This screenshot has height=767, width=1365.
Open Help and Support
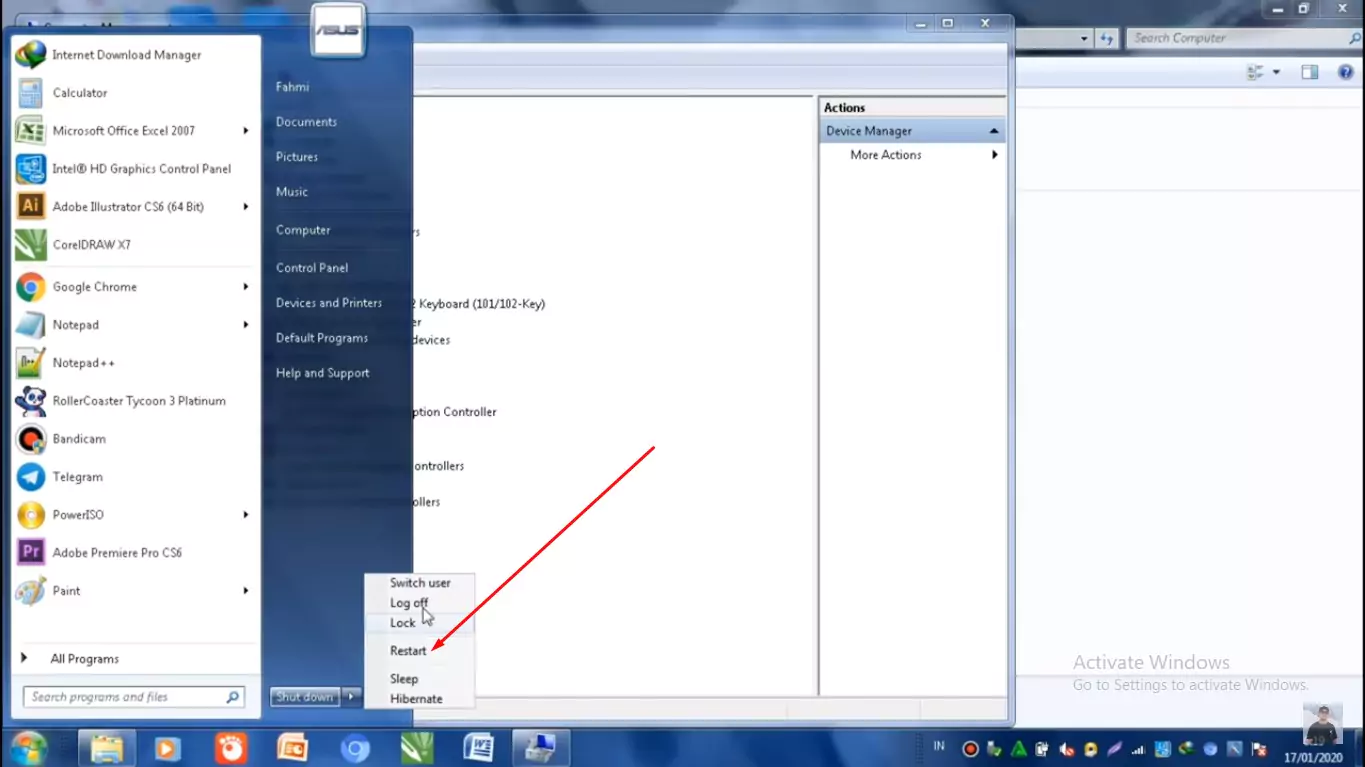tap(323, 373)
